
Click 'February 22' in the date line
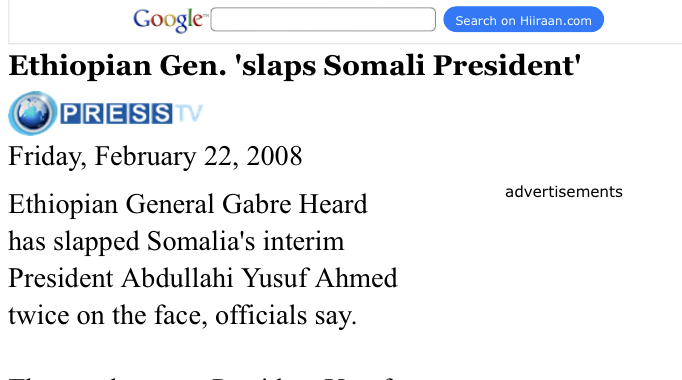166,157
